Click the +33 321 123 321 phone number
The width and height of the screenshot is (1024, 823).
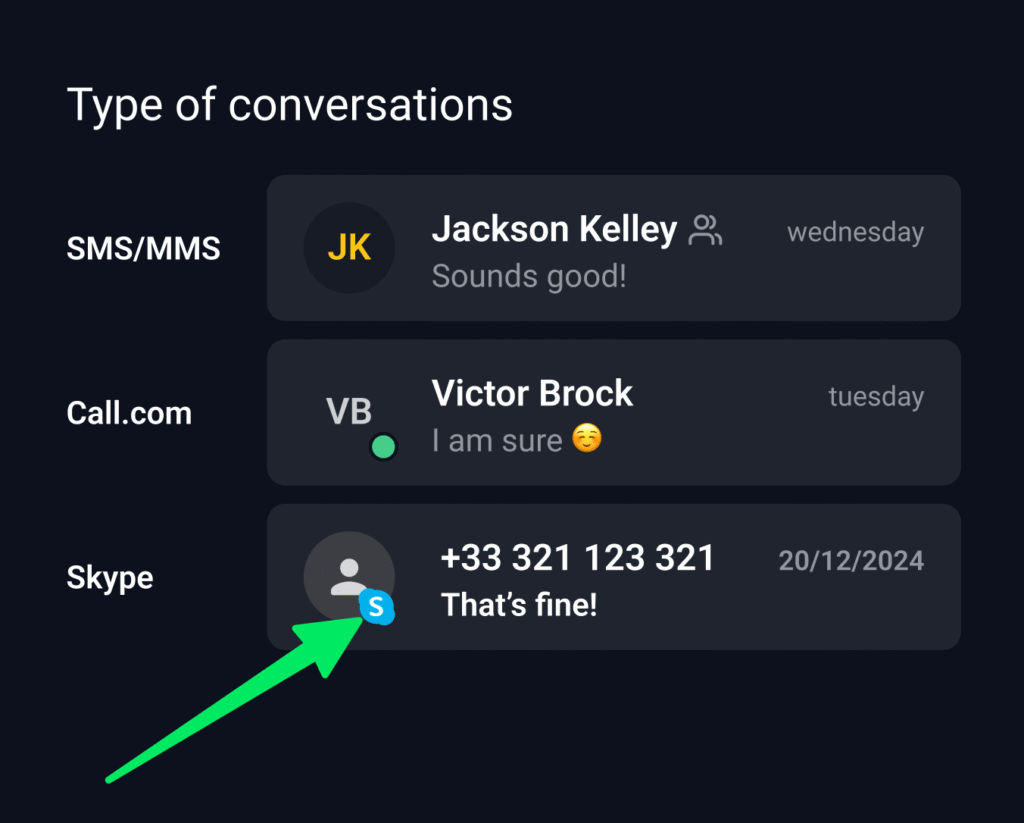coord(578,558)
